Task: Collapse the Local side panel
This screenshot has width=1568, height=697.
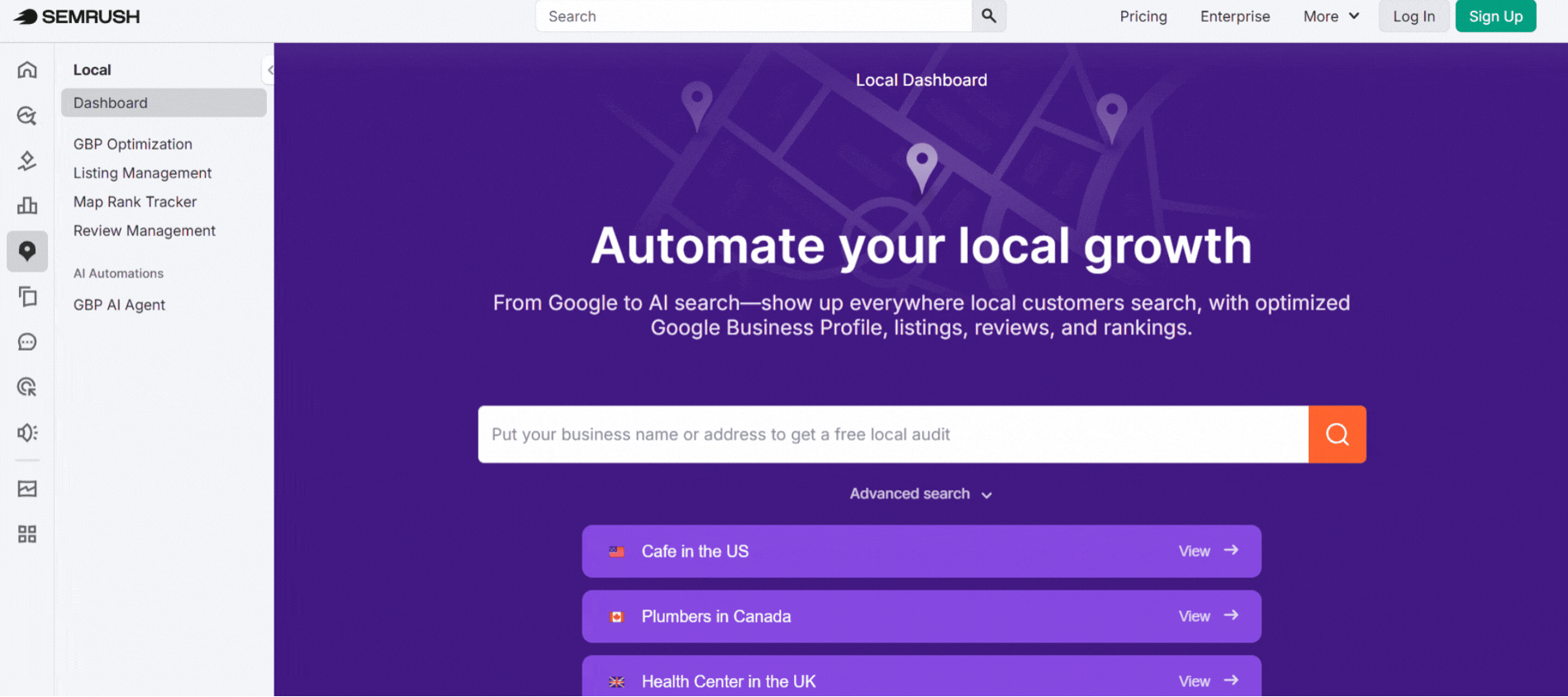Action: (269, 70)
